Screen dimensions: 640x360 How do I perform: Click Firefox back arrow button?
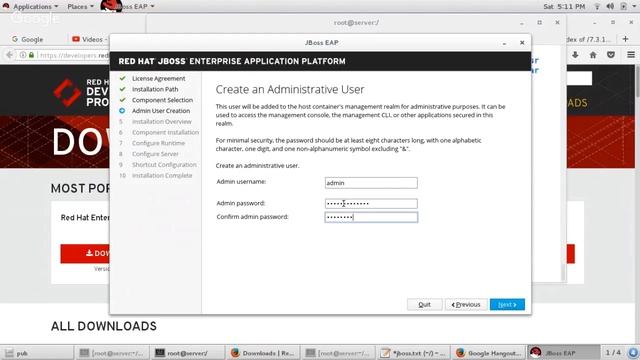[9, 55]
